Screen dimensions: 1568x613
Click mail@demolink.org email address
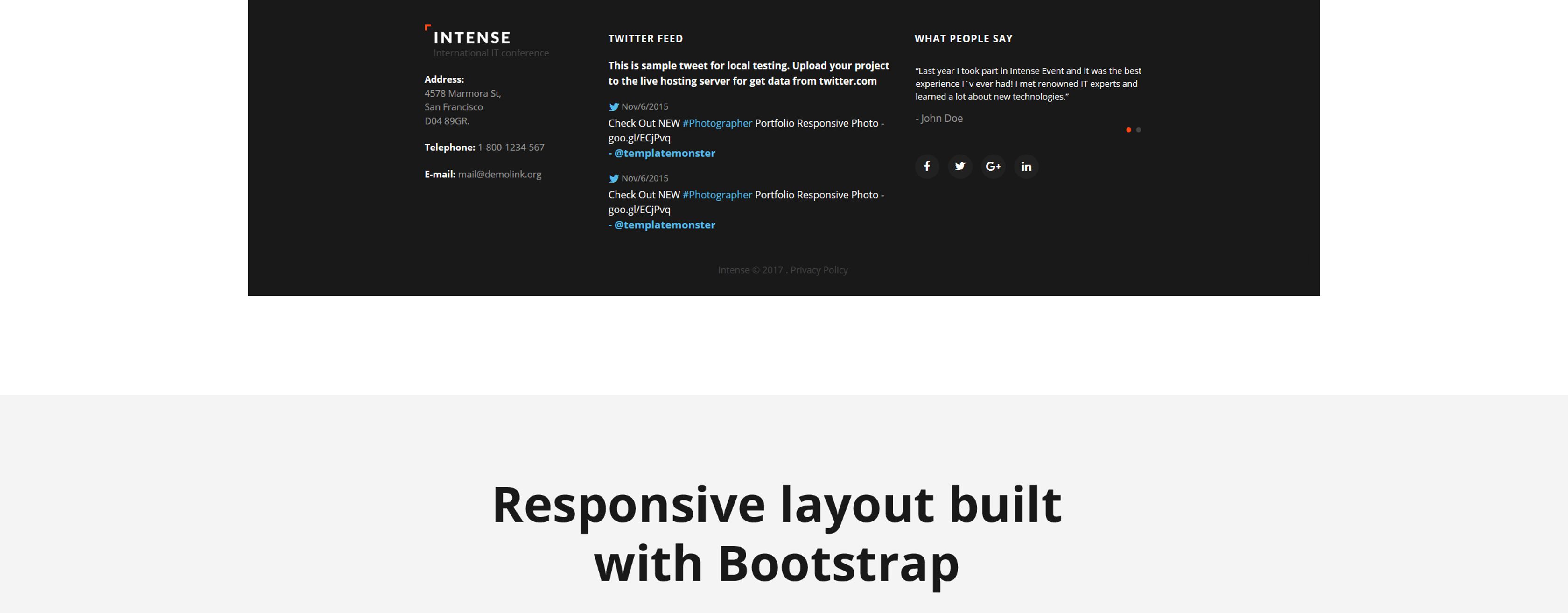(499, 174)
